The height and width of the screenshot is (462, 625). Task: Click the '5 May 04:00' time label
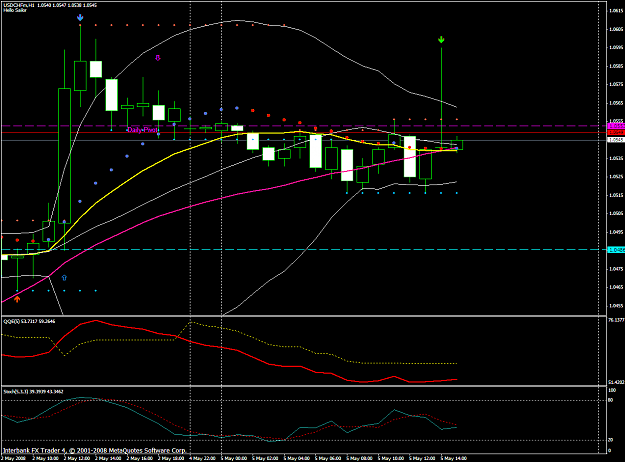click(297, 458)
